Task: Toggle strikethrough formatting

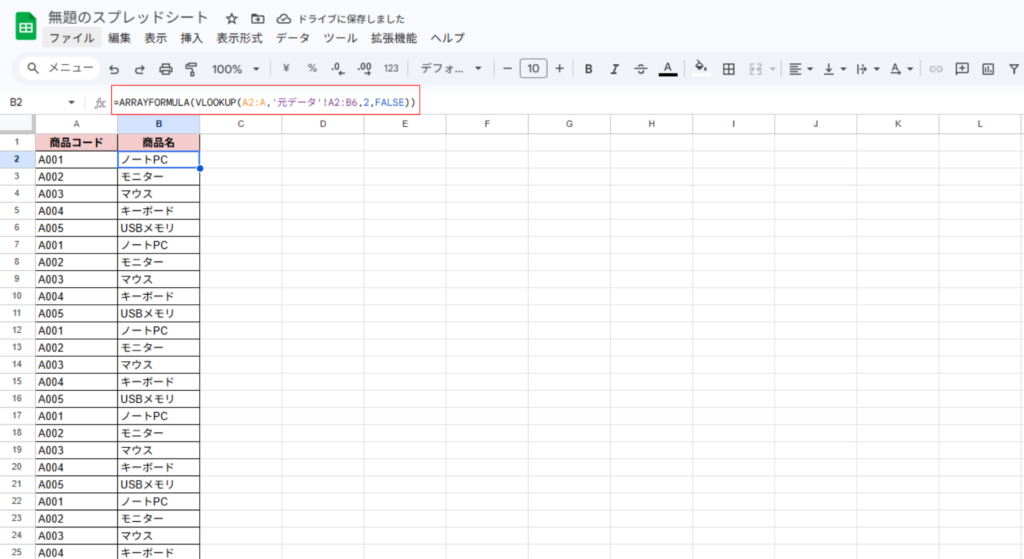Action: pyautogui.click(x=641, y=69)
